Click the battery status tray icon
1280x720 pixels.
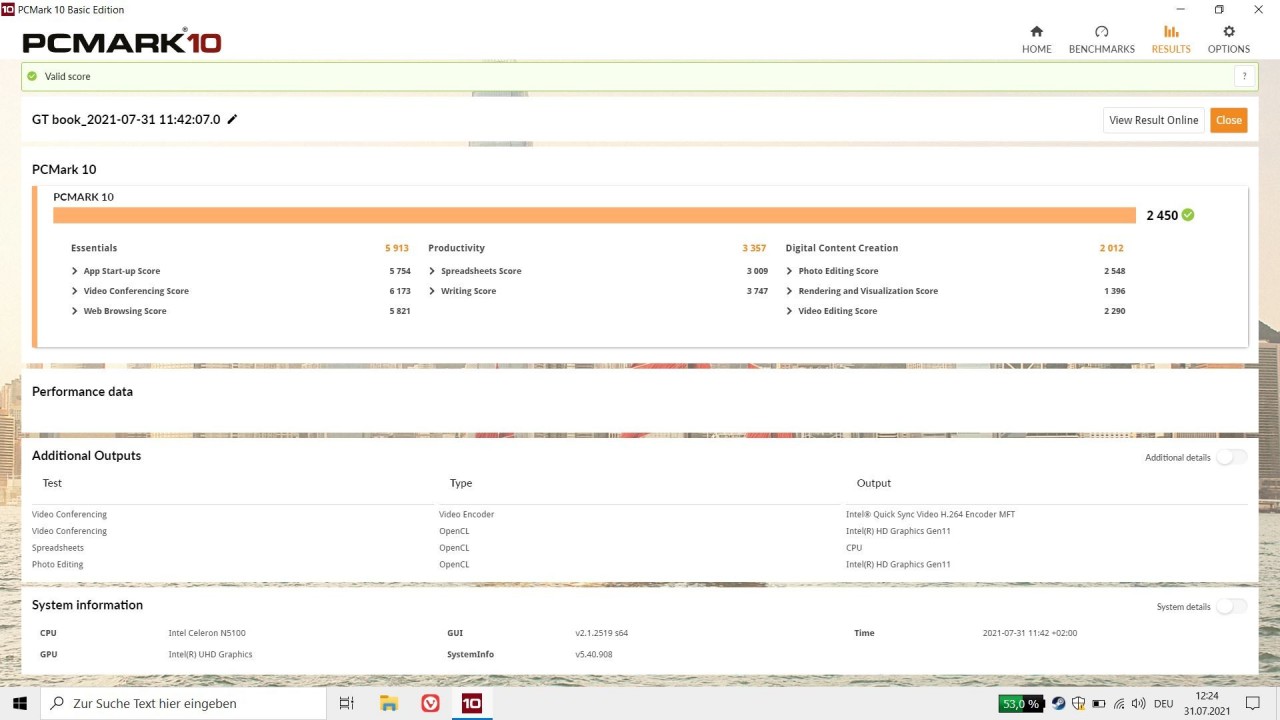(1099, 703)
